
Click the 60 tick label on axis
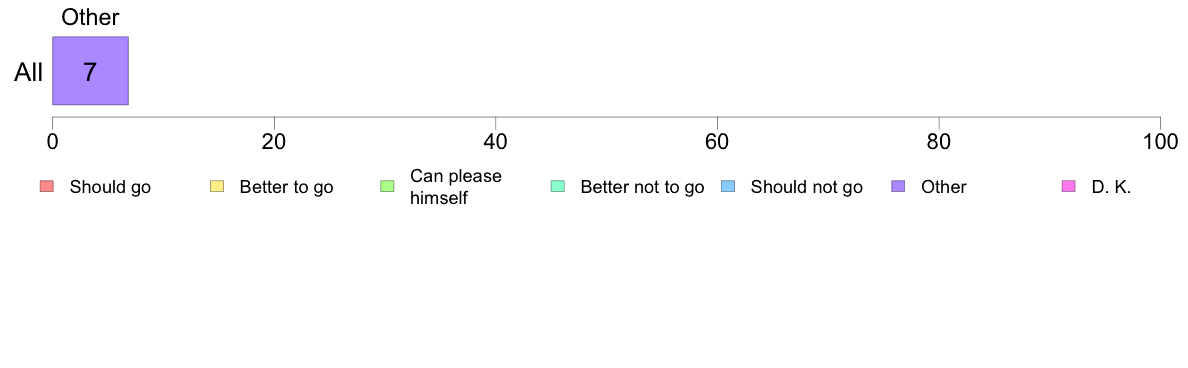point(717,142)
